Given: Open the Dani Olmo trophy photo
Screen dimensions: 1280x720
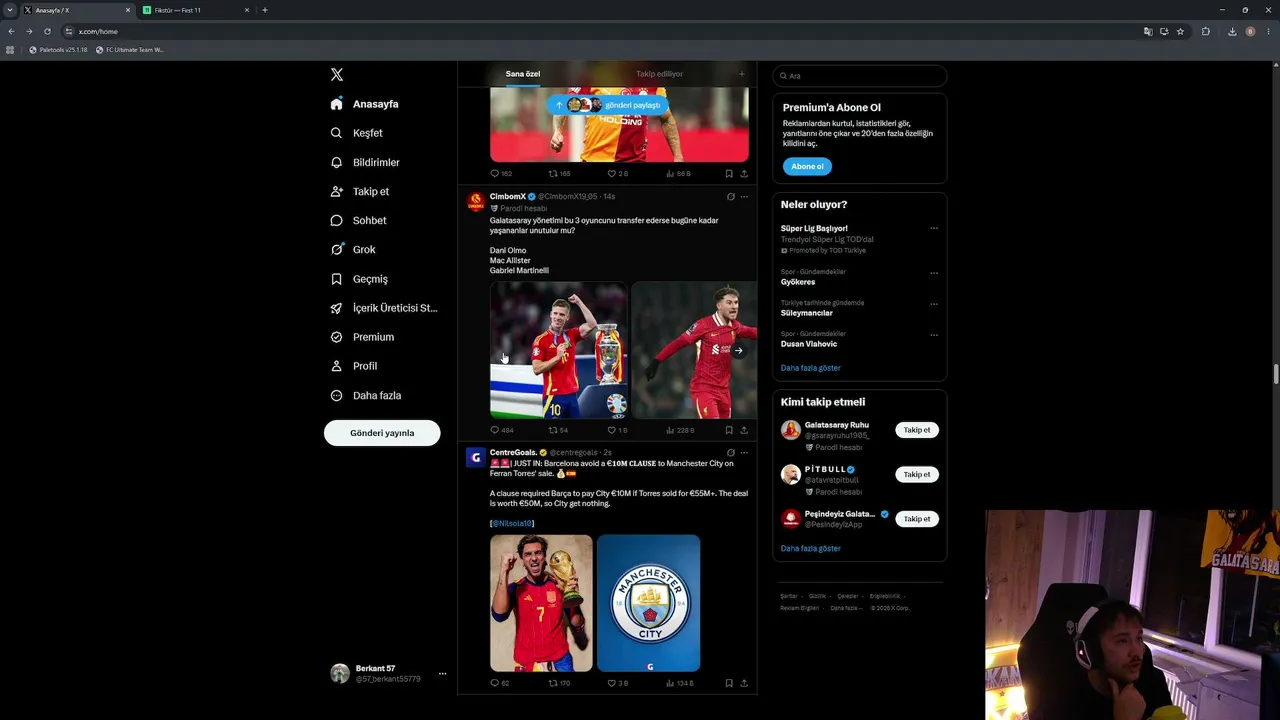Looking at the screenshot, I should 559,350.
